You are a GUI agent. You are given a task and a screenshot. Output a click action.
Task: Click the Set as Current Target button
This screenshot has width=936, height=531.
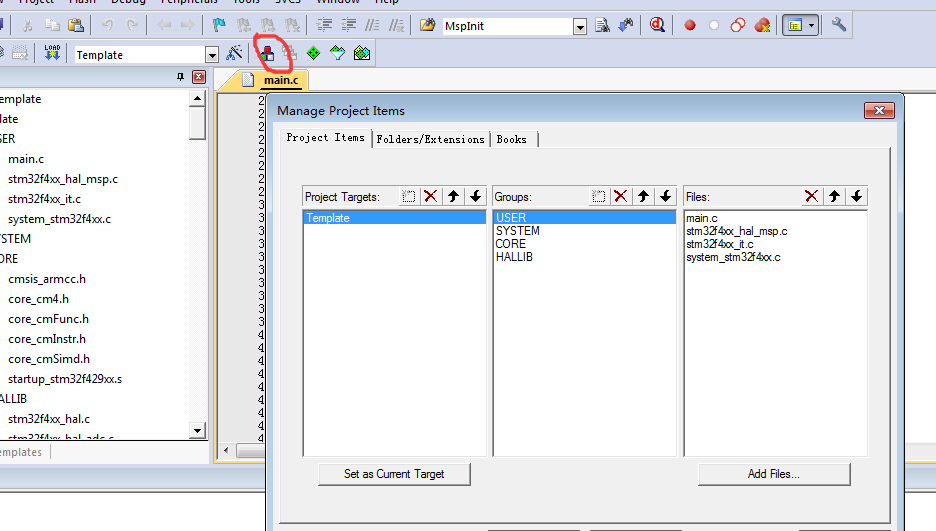coord(394,474)
